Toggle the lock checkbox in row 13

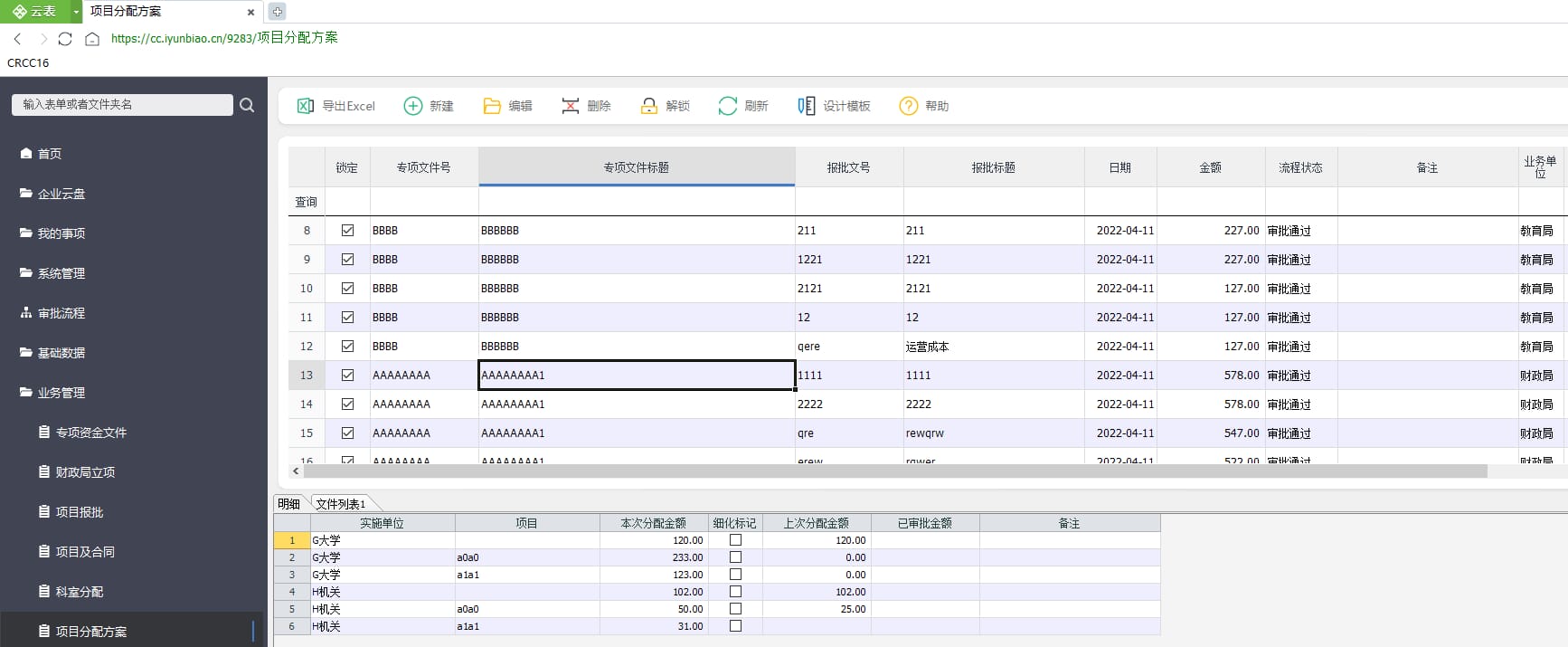tap(347, 376)
